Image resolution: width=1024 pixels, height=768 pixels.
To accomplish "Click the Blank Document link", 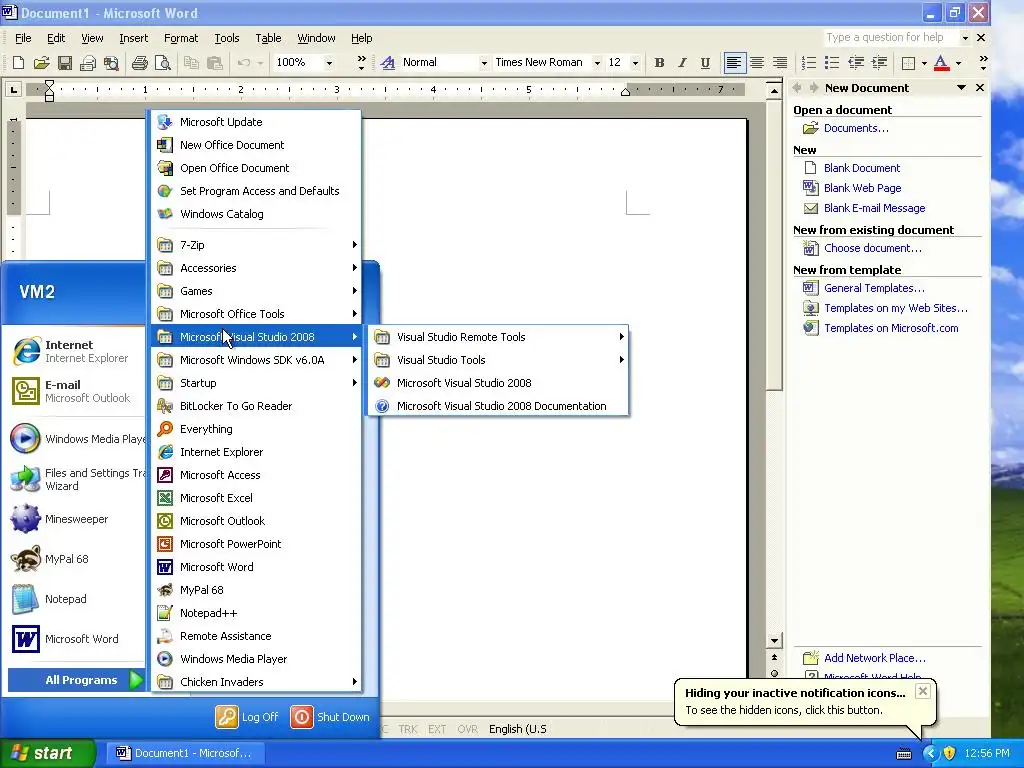I will [861, 168].
